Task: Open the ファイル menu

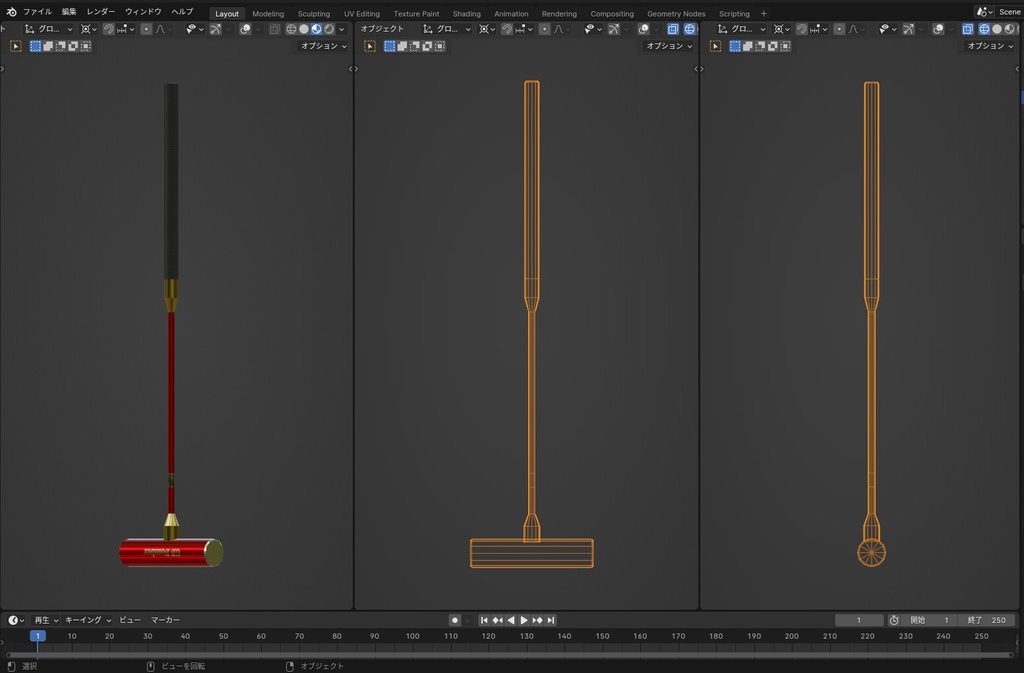Action: click(37, 12)
